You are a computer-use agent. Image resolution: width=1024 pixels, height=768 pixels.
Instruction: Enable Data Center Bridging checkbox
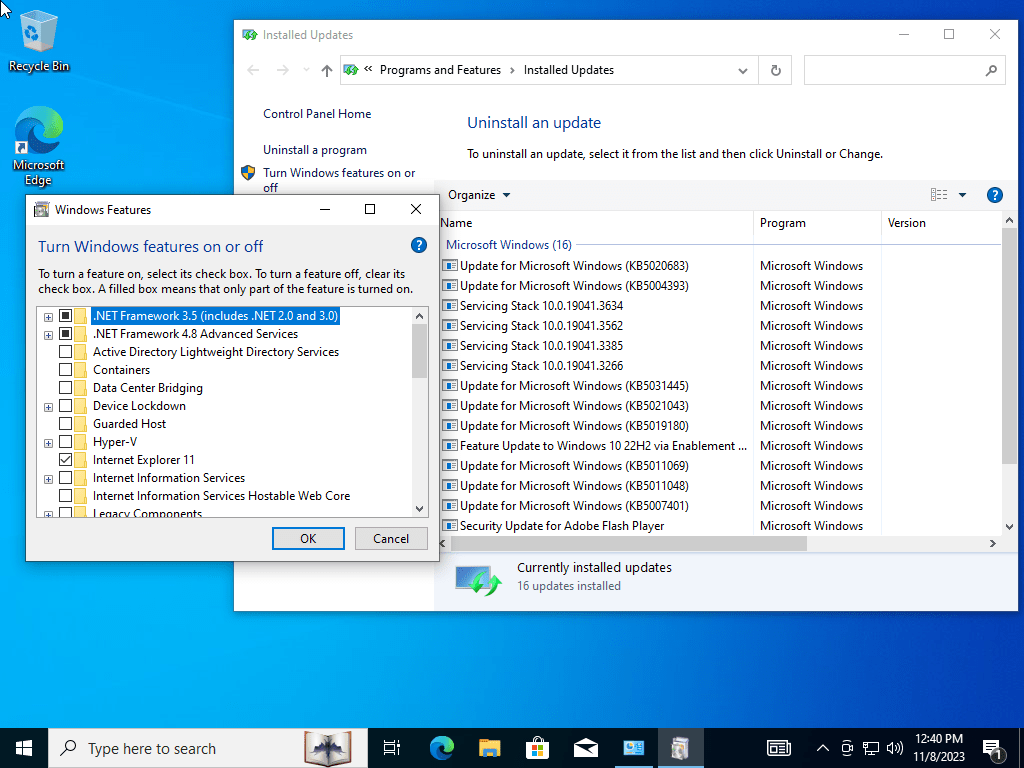coord(65,387)
